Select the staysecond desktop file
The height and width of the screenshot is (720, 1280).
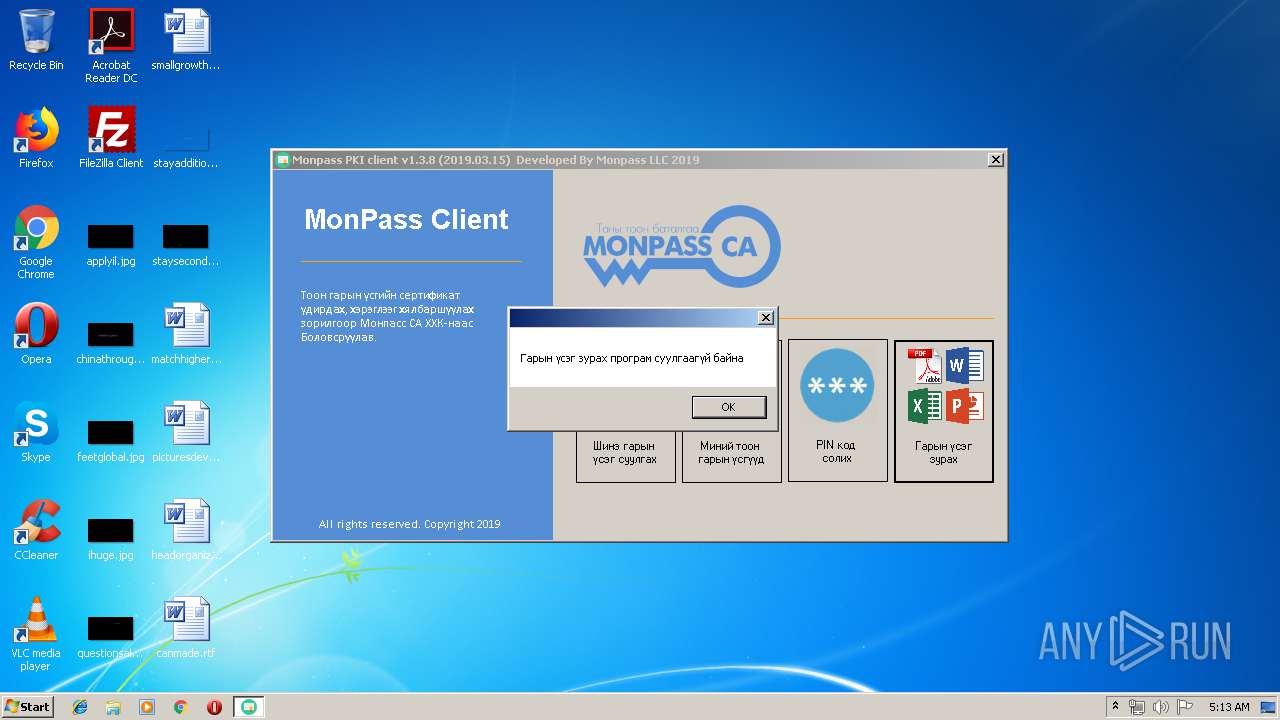(186, 246)
